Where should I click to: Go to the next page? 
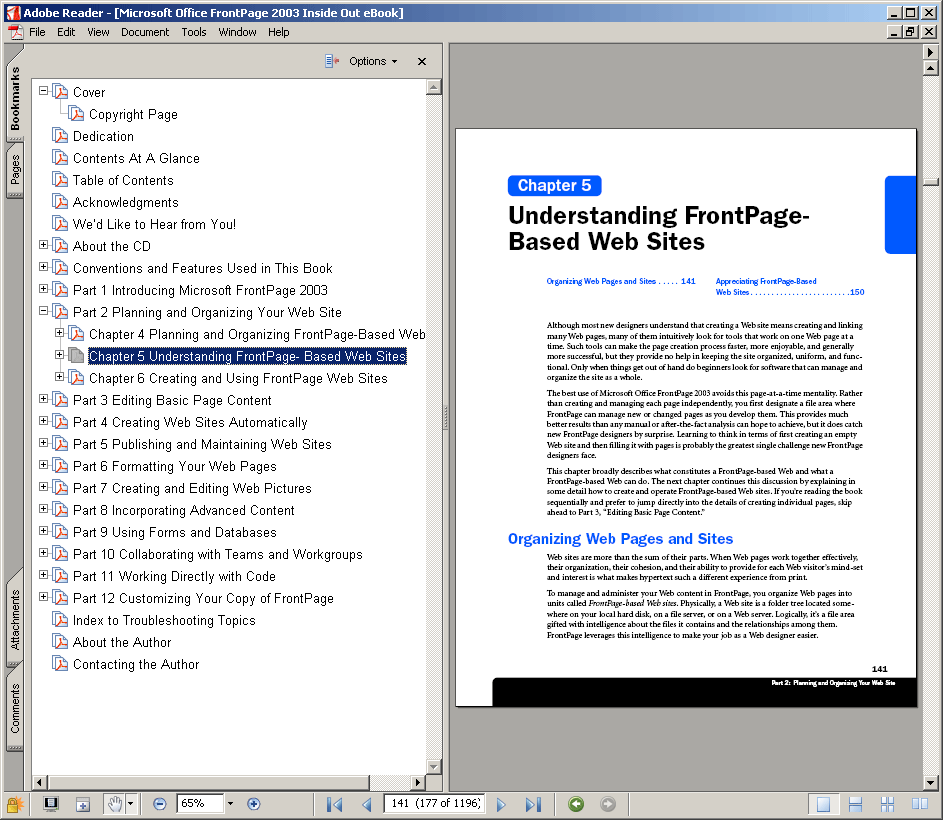tap(501, 804)
